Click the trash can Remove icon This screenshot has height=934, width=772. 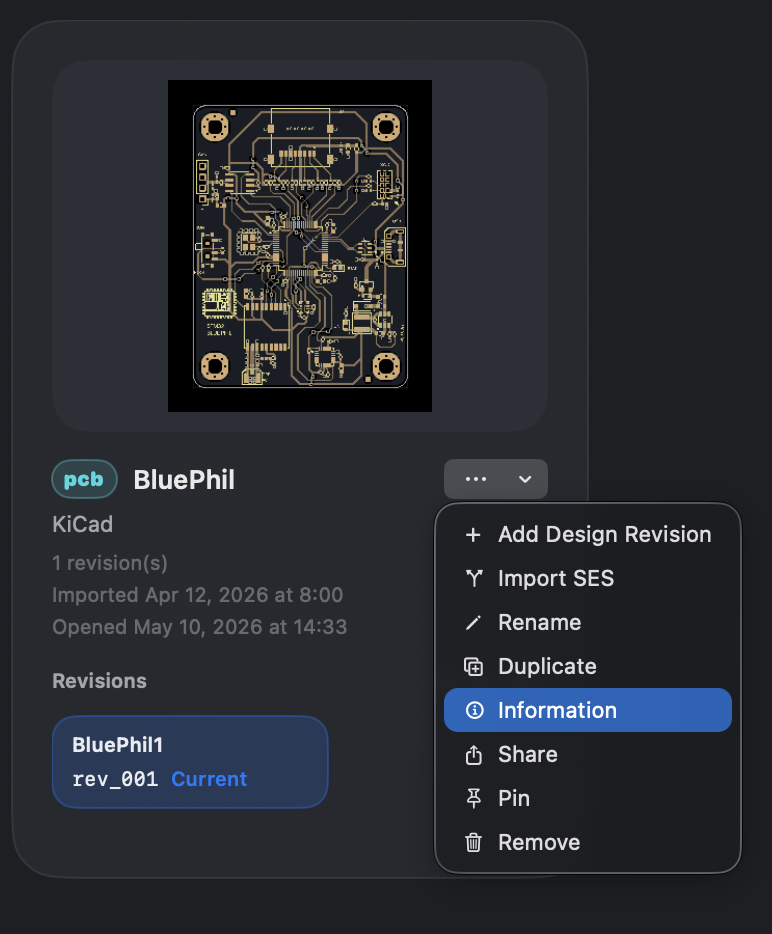click(x=474, y=842)
